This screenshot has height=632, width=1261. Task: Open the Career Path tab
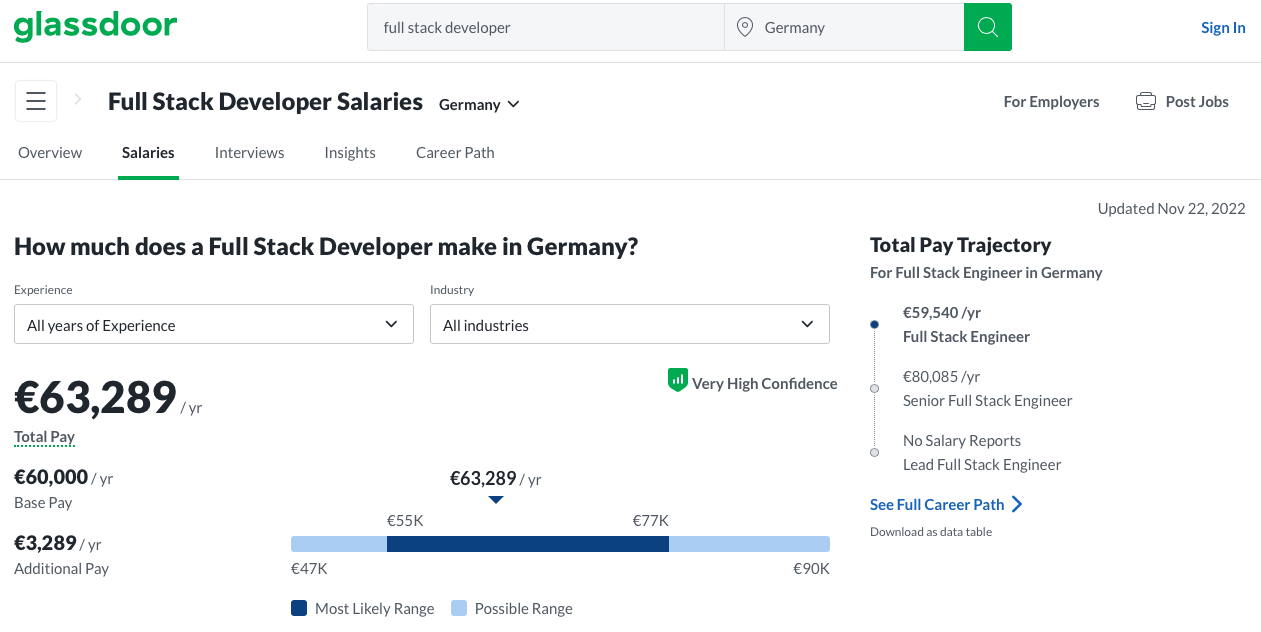coord(455,153)
